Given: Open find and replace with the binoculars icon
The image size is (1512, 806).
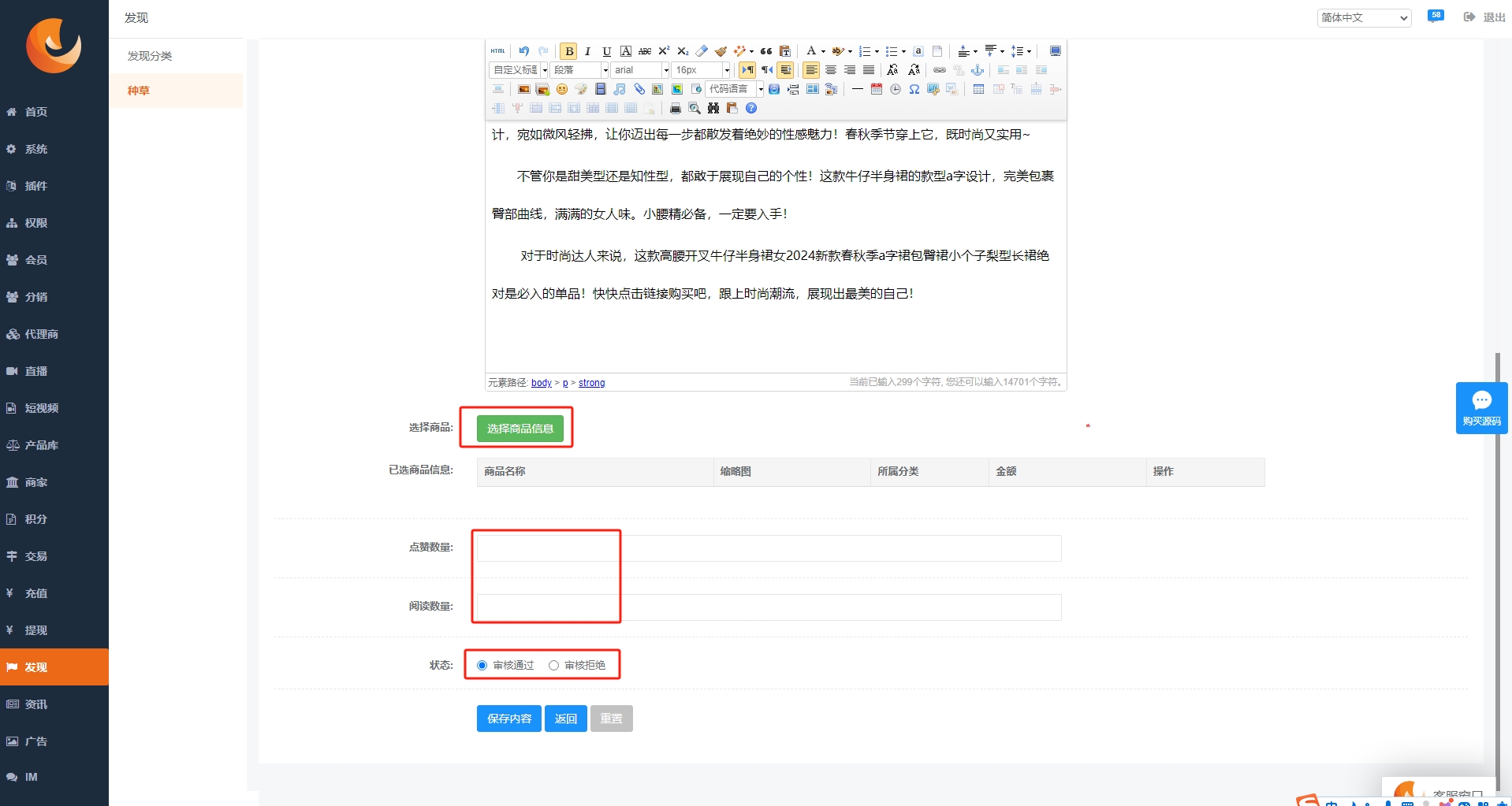Looking at the screenshot, I should coord(713,108).
